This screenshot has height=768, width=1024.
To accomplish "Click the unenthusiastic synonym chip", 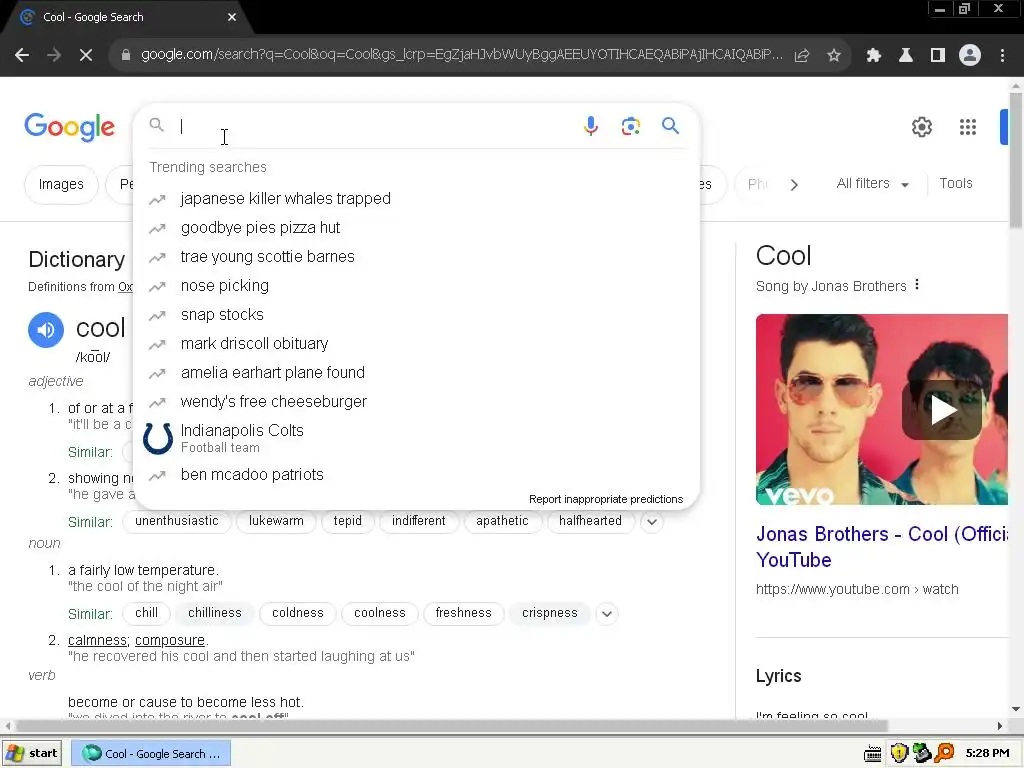I will tap(176, 521).
